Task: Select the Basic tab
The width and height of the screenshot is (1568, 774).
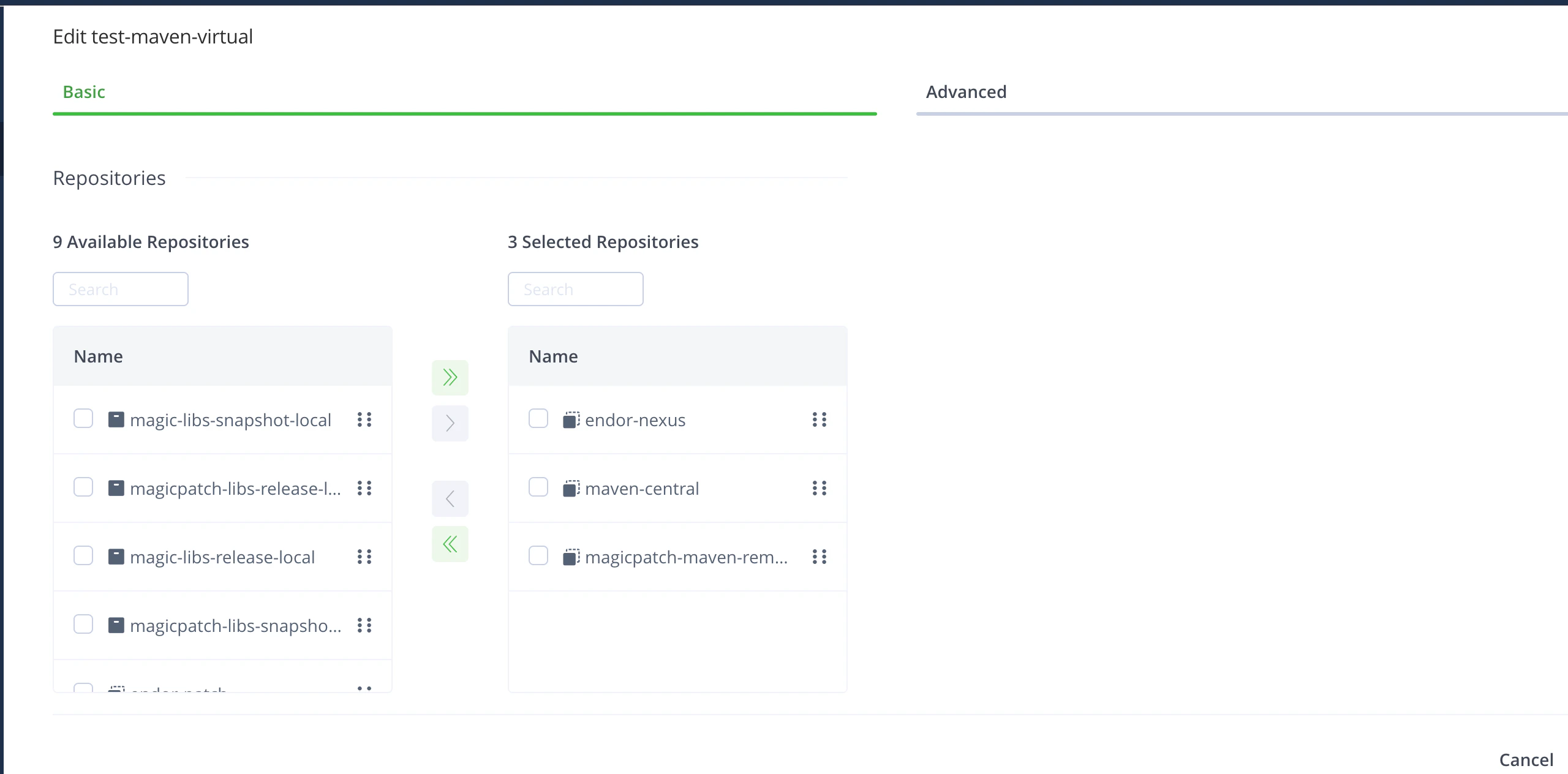Action: coord(84,92)
